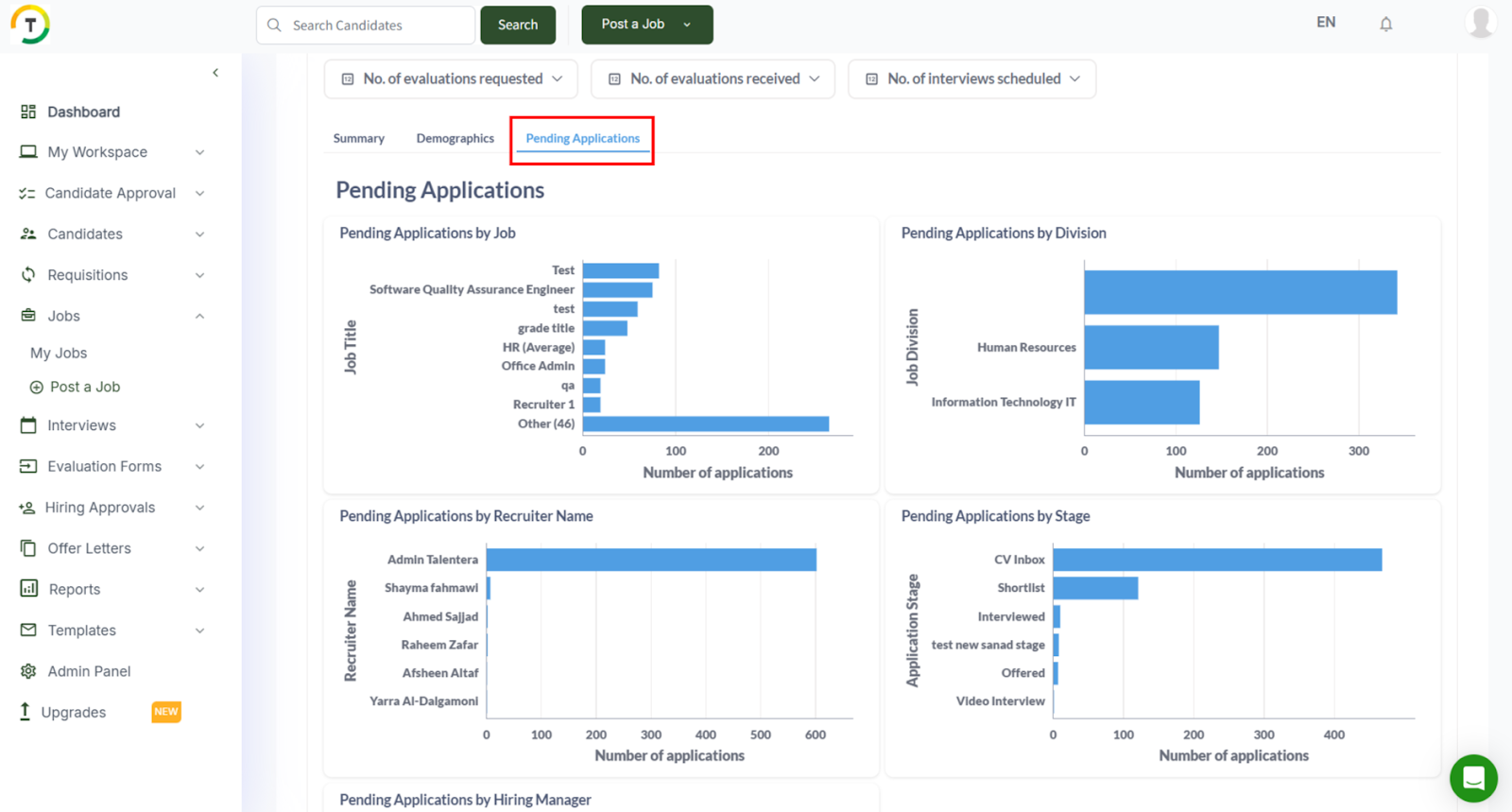
Task: Open the user profile avatar
Action: [x=1480, y=23]
